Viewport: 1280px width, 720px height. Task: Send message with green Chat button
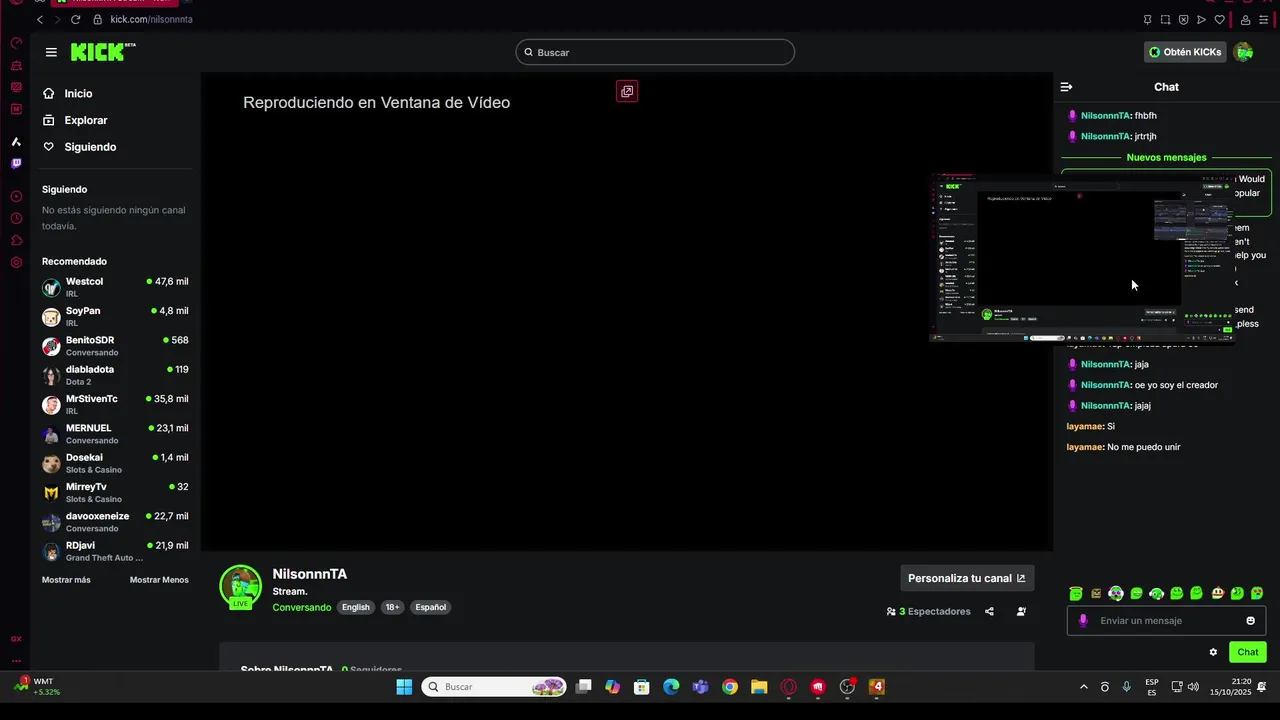(1248, 652)
